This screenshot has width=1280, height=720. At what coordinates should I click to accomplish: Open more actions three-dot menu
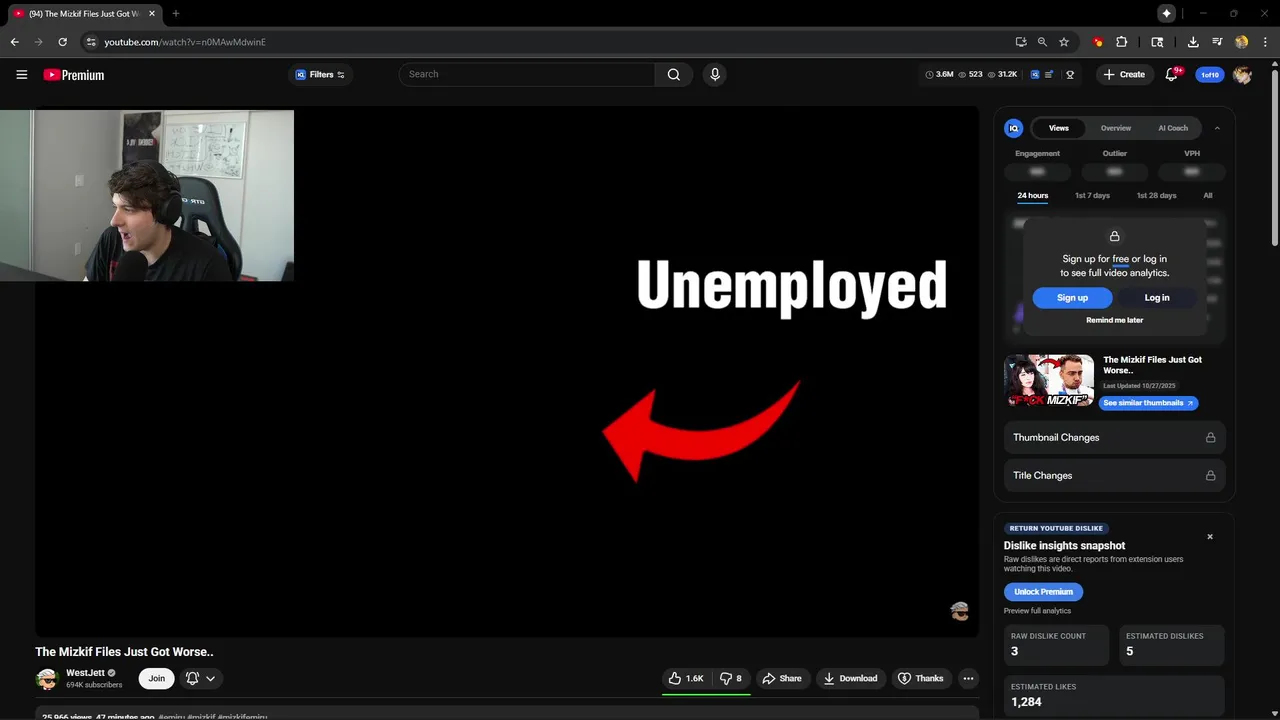(967, 678)
